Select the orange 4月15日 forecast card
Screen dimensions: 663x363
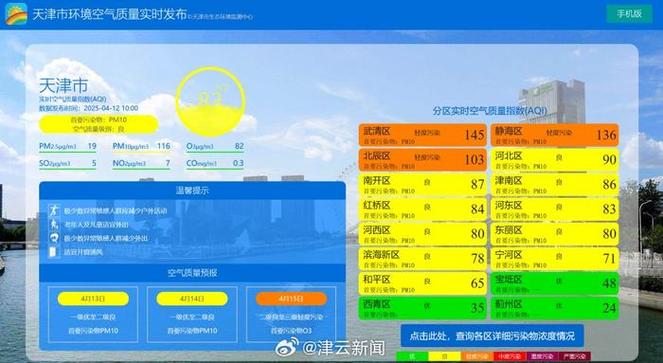click(291, 314)
